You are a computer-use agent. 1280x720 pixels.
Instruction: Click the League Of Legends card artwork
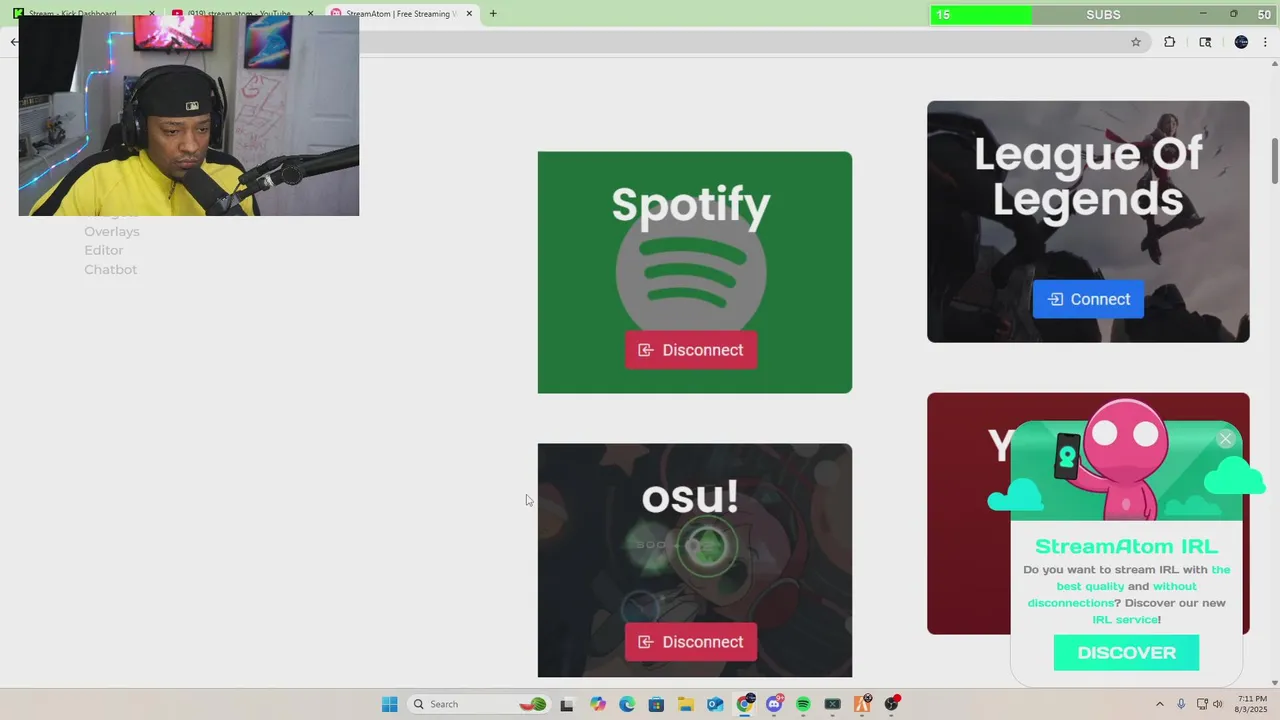pyautogui.click(x=1088, y=222)
